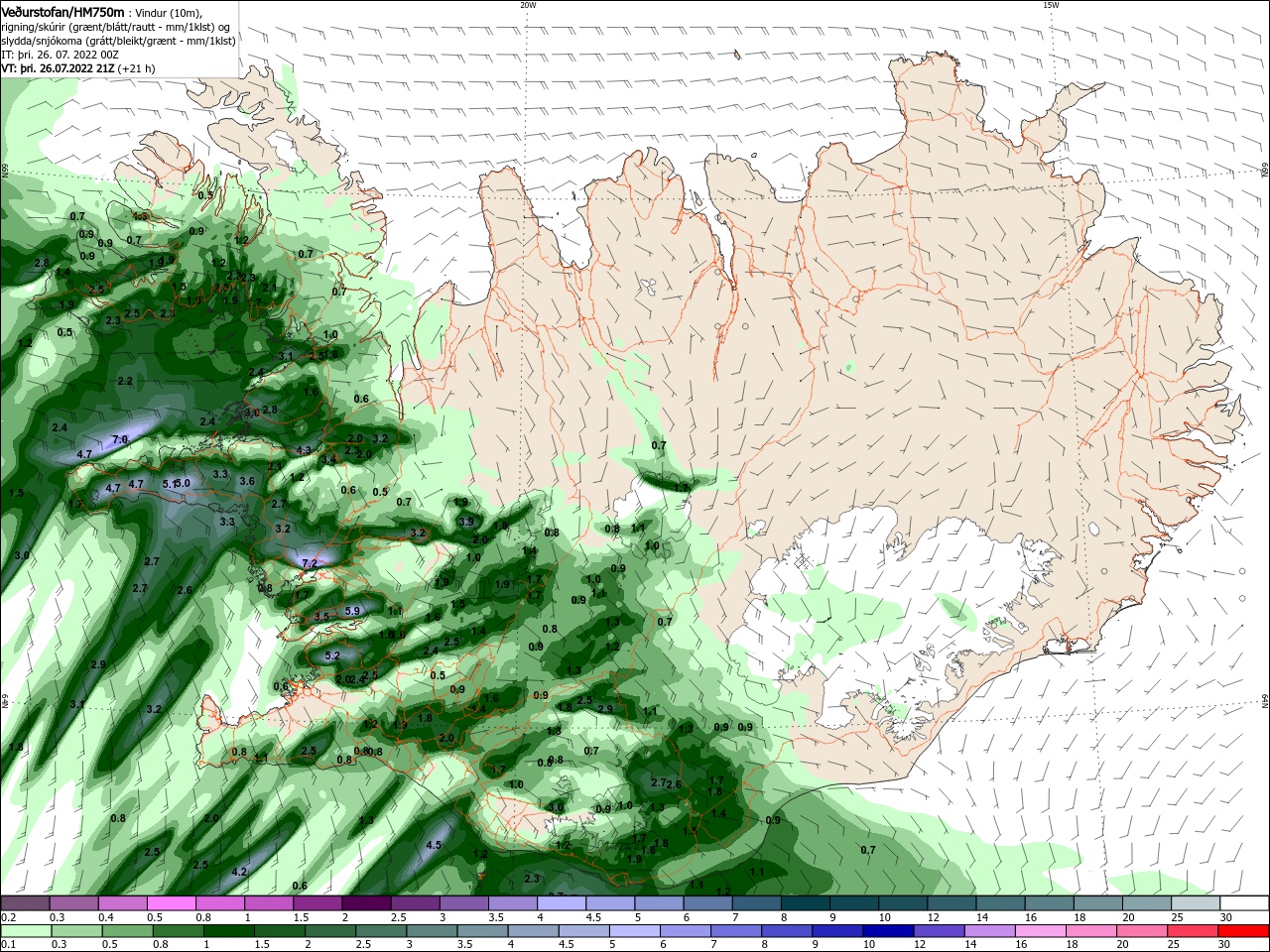Click the grey-blue 3.5–4 swatch in the lower legend row
Screen dimensions: 1270x952
[x=481, y=931]
